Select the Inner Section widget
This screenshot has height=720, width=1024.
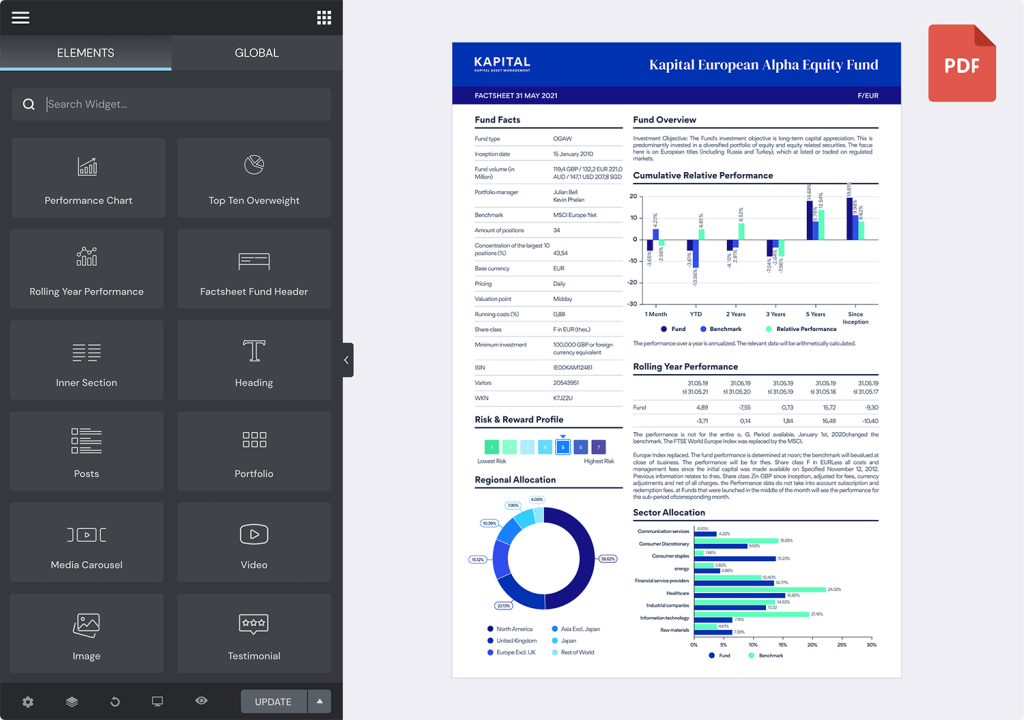click(87, 360)
